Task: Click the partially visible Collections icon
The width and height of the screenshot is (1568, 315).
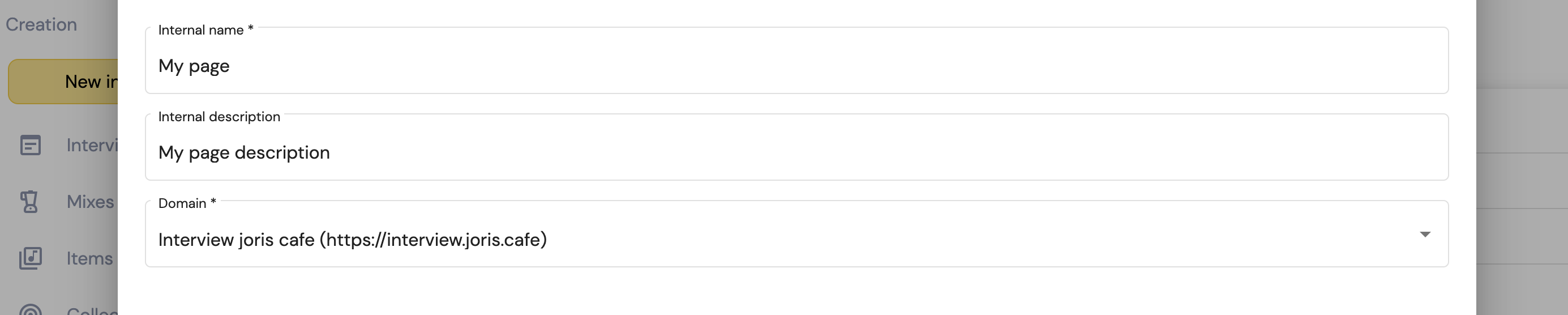Action: pos(30,309)
